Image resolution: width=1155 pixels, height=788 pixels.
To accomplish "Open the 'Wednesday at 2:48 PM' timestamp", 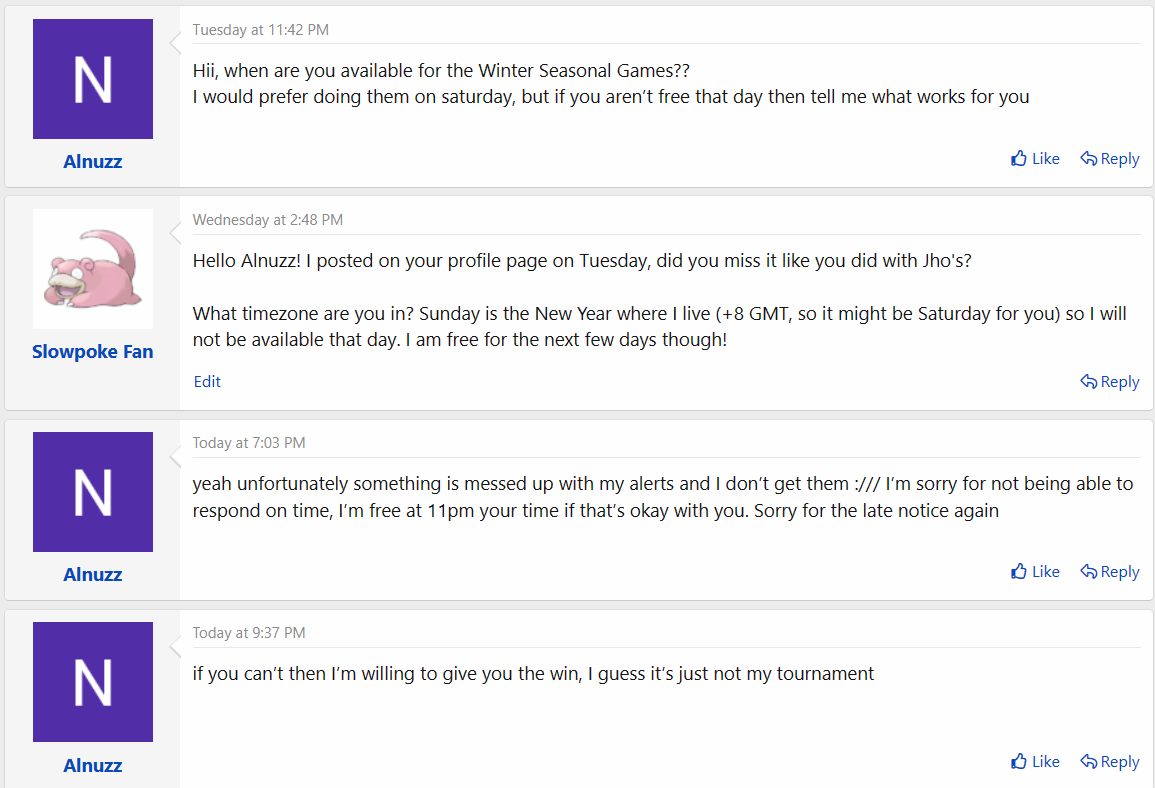I will click(268, 220).
